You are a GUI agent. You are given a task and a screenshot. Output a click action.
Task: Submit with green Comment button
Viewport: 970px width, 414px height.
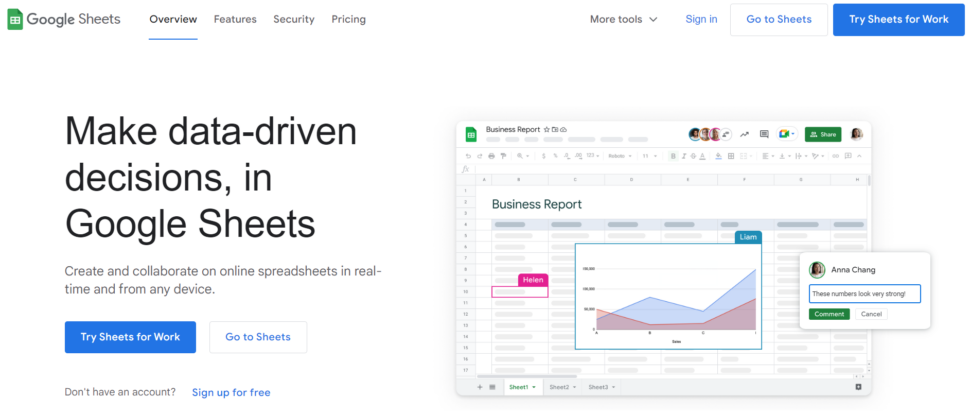coord(829,314)
